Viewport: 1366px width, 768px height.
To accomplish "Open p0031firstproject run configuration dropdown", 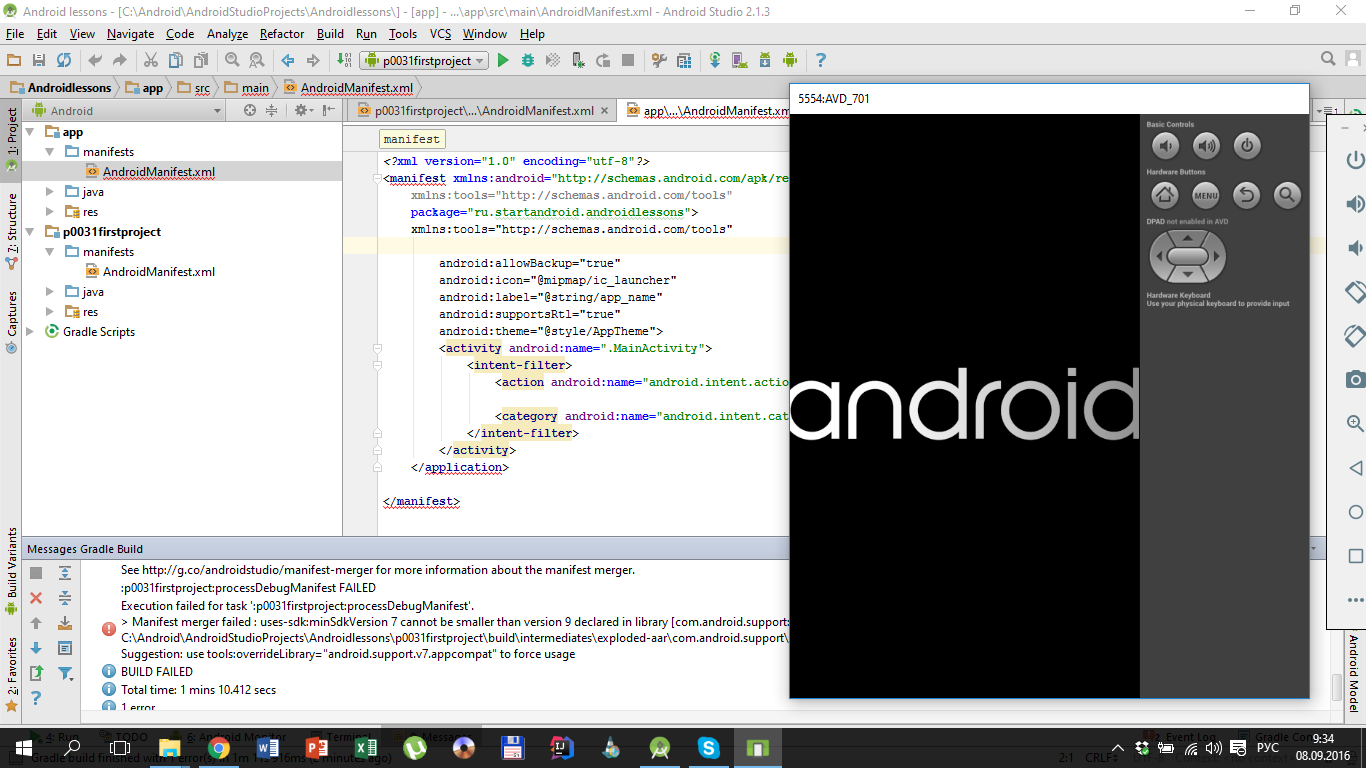I will pyautogui.click(x=424, y=60).
